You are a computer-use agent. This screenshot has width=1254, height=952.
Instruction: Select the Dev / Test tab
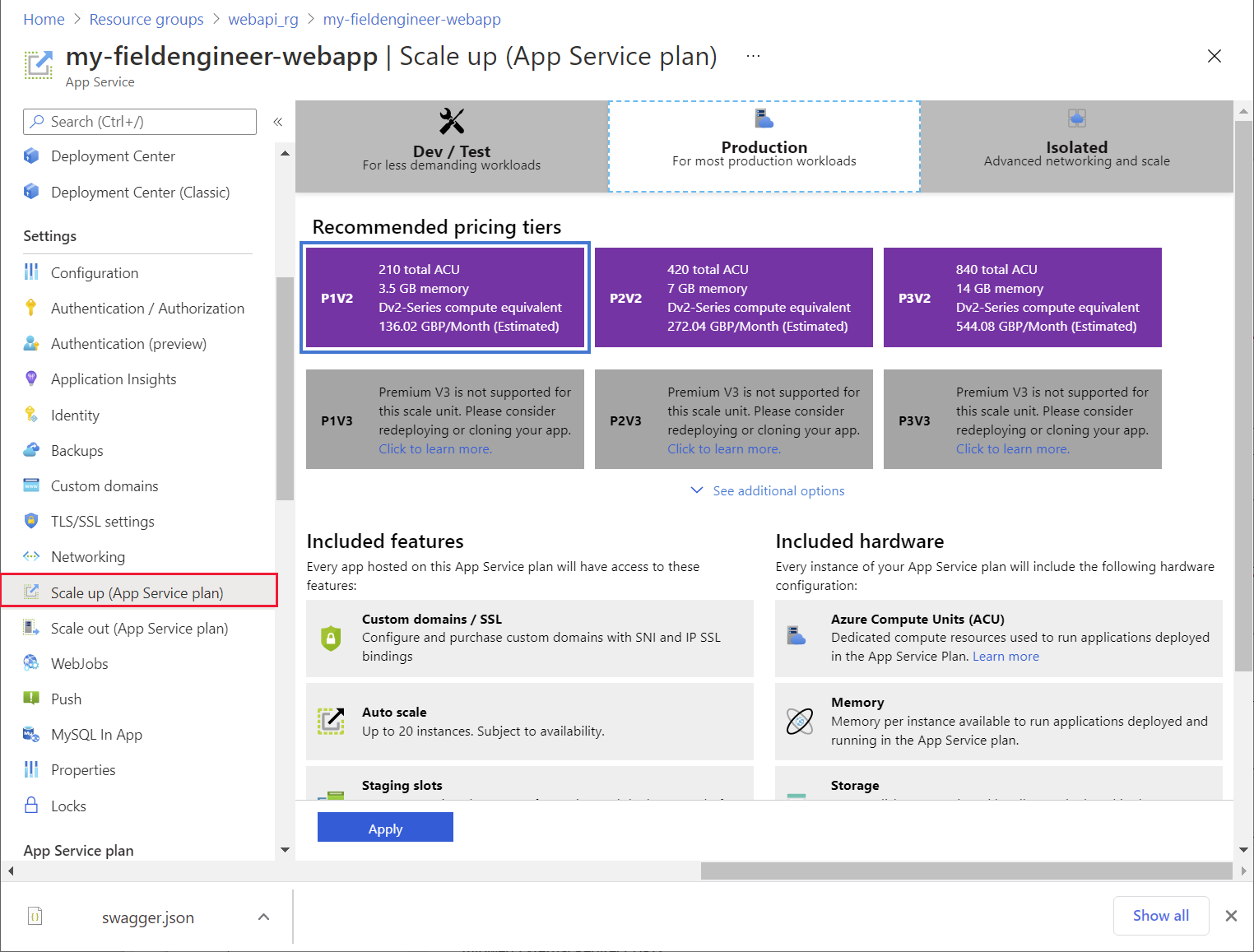[452, 146]
